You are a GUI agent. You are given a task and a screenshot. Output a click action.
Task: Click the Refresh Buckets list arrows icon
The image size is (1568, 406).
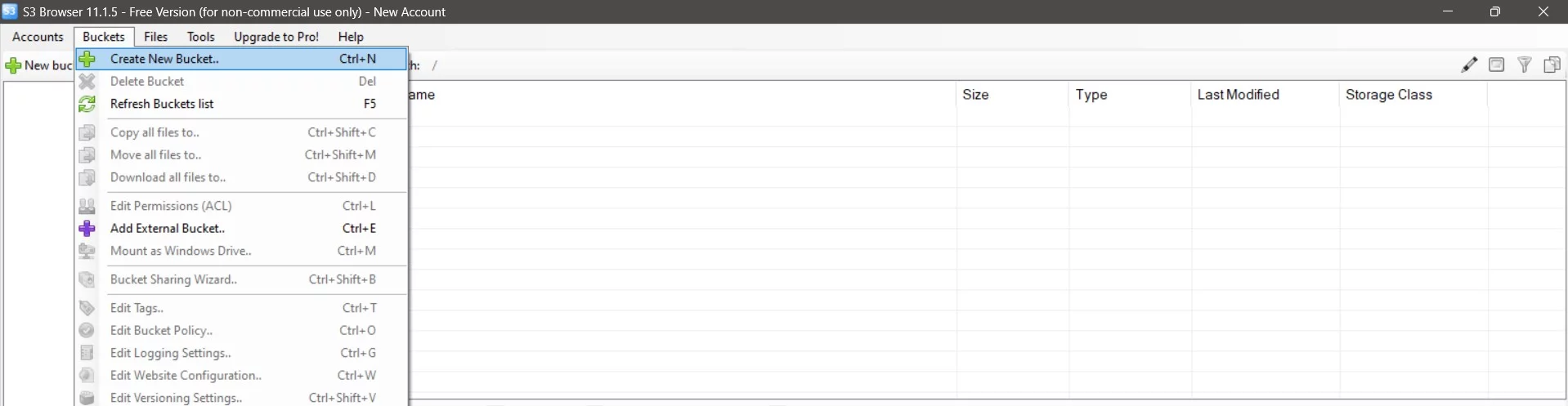pos(87,104)
